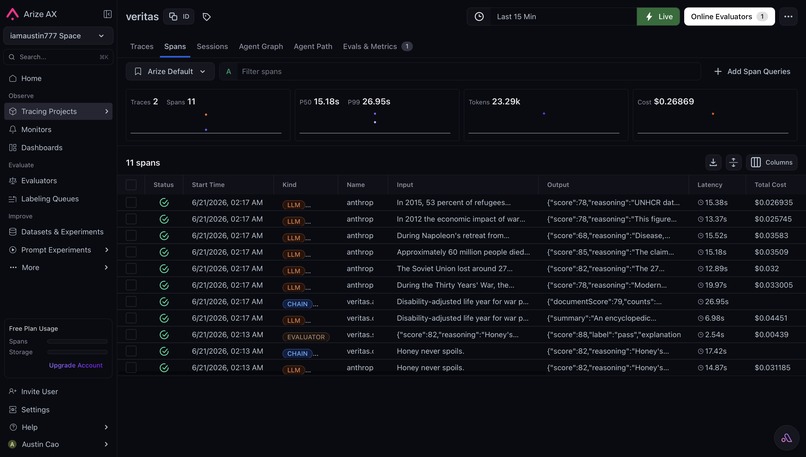Click the Storage usage progress bar
The width and height of the screenshot is (806, 457).
(x=77, y=352)
